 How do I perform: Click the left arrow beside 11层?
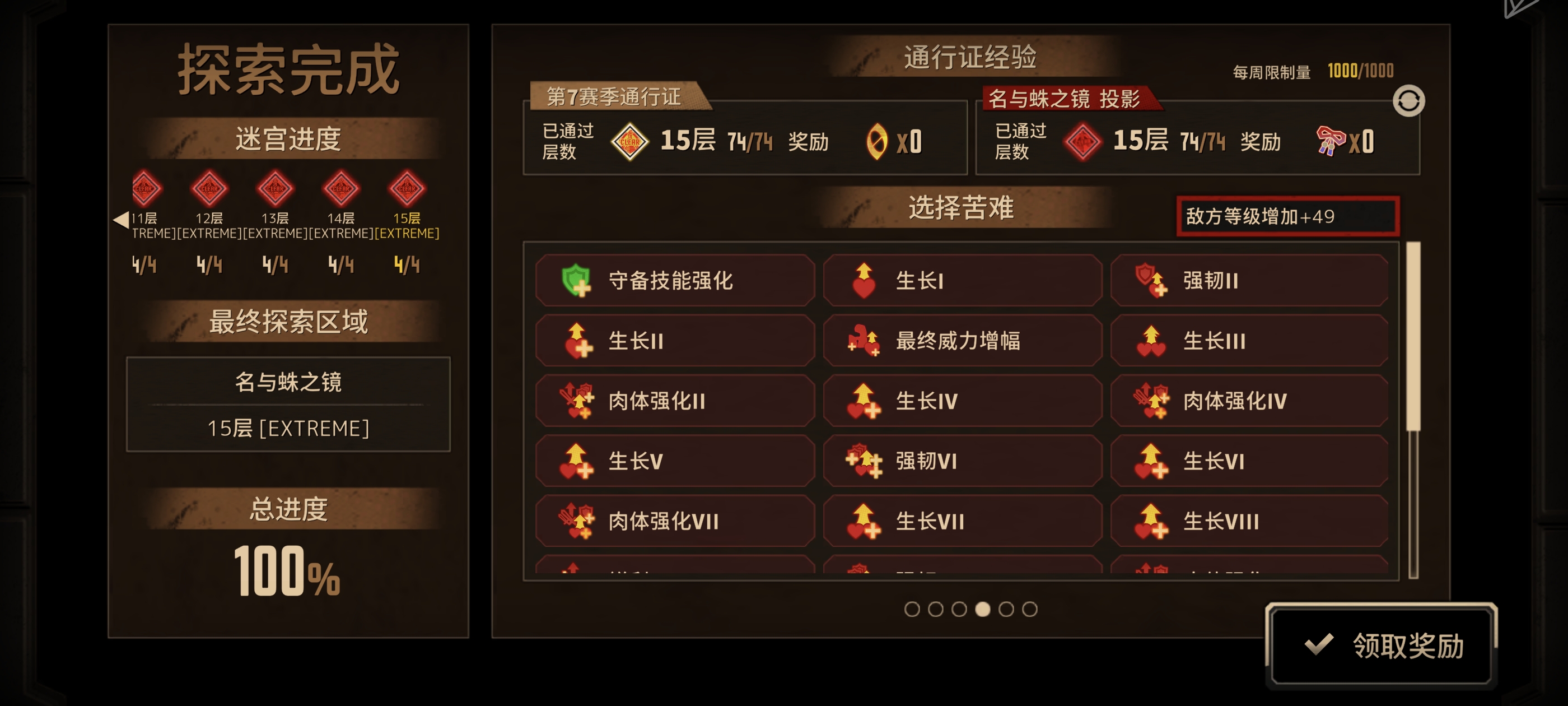click(x=120, y=219)
